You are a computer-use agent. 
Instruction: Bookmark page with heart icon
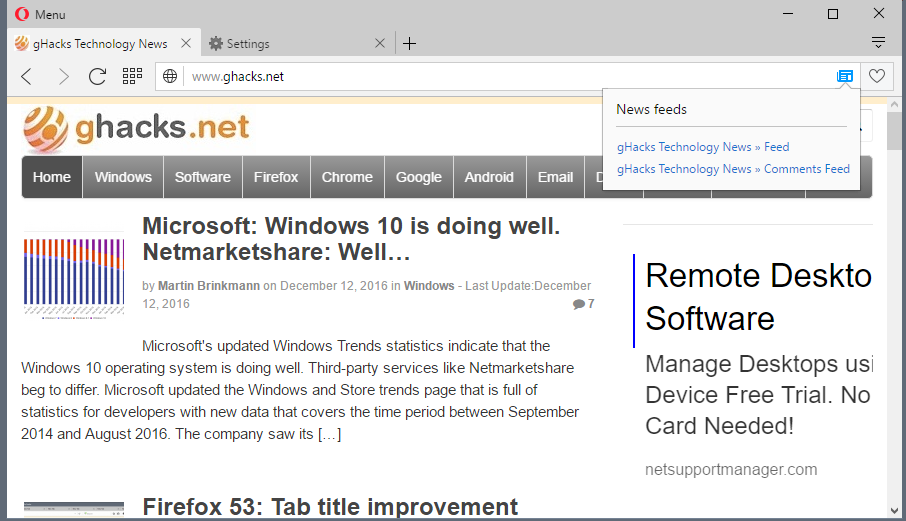pyautogui.click(x=877, y=76)
